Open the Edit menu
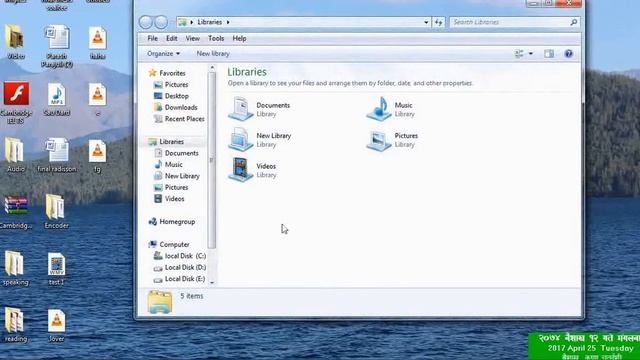This screenshot has width=640, height=360. [x=171, y=38]
